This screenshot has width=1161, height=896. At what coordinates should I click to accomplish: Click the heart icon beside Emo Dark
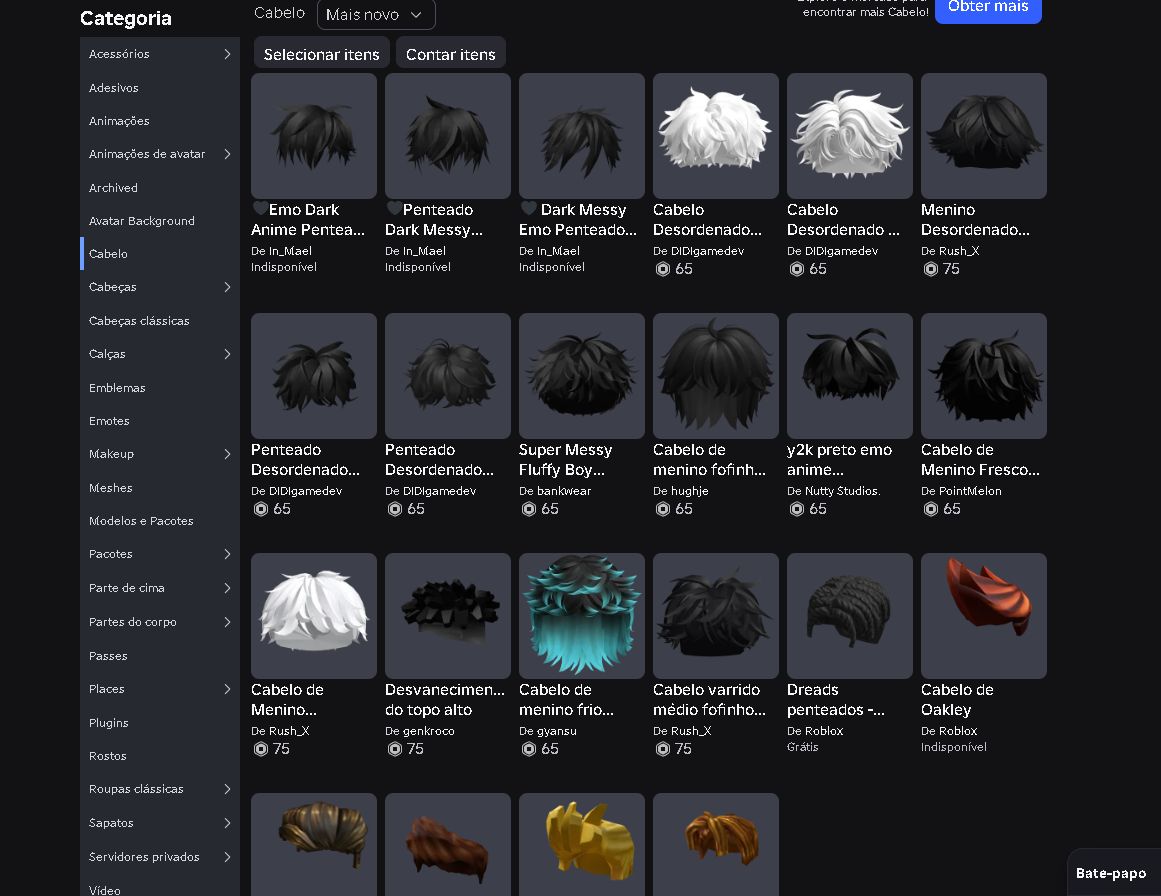pyautogui.click(x=259, y=209)
